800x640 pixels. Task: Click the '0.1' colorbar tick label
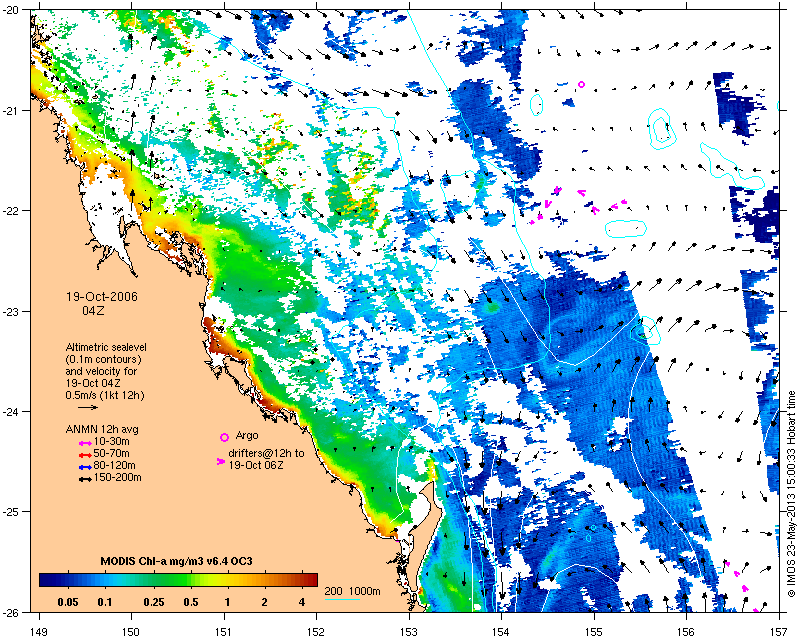point(105,602)
